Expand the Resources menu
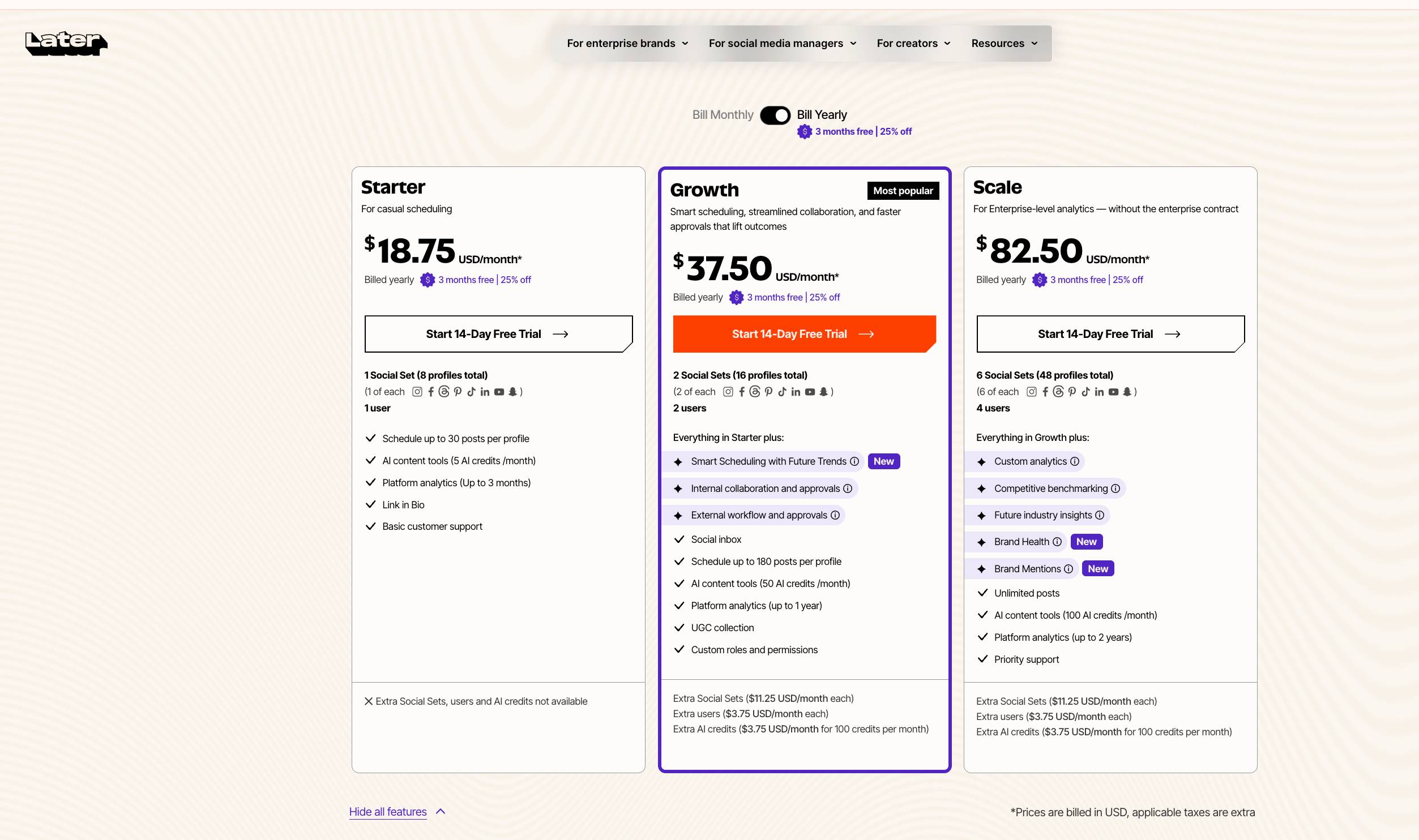Viewport: 1419px width, 840px height. (x=1005, y=44)
